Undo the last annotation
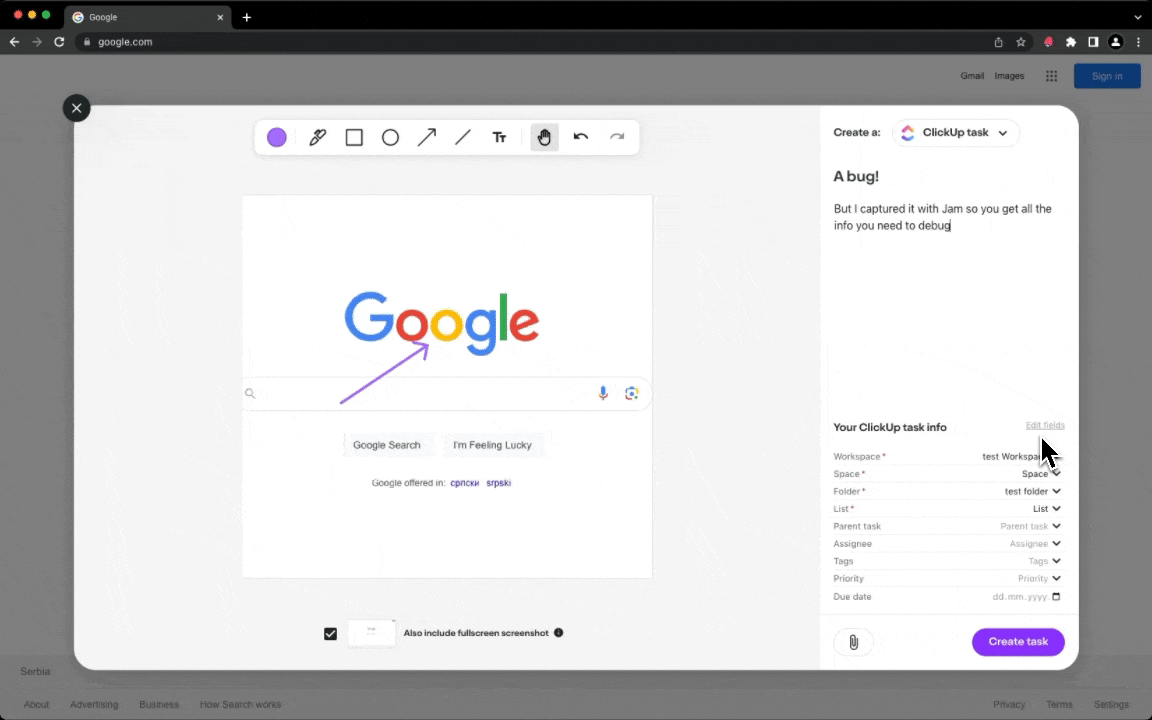This screenshot has height=720, width=1152. pos(580,137)
